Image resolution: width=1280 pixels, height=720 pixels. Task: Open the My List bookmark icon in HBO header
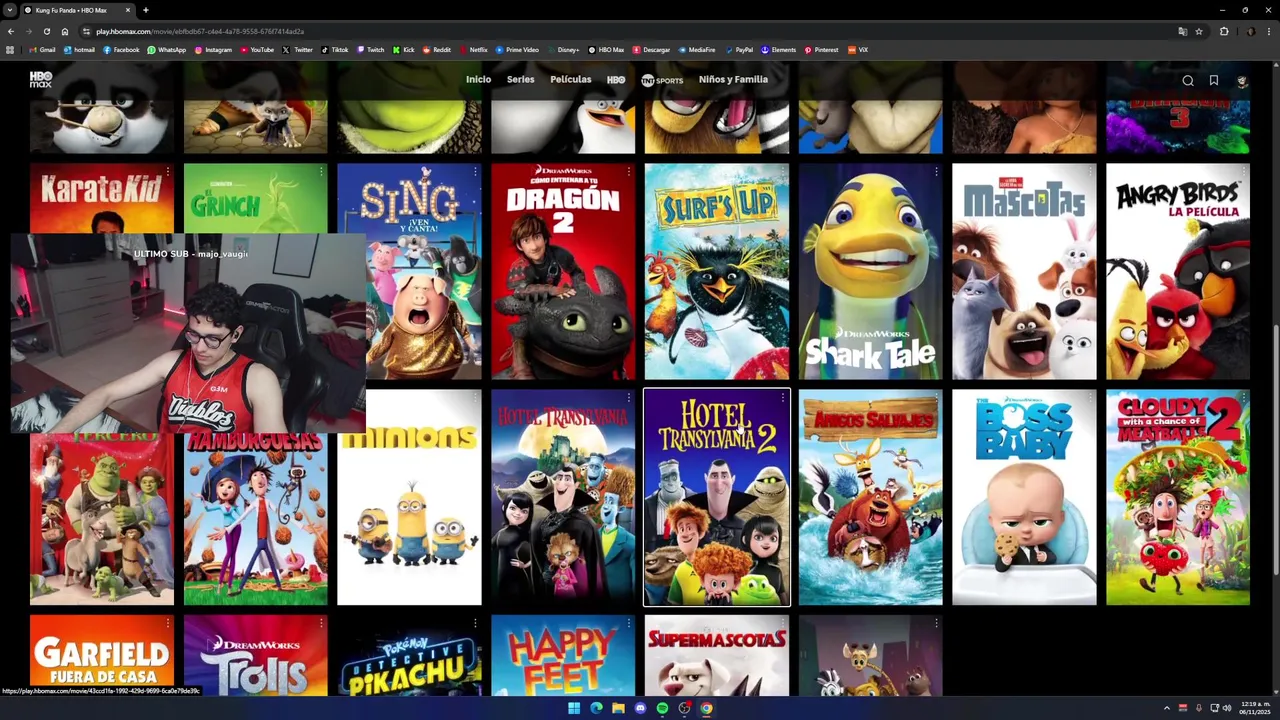coord(1214,81)
